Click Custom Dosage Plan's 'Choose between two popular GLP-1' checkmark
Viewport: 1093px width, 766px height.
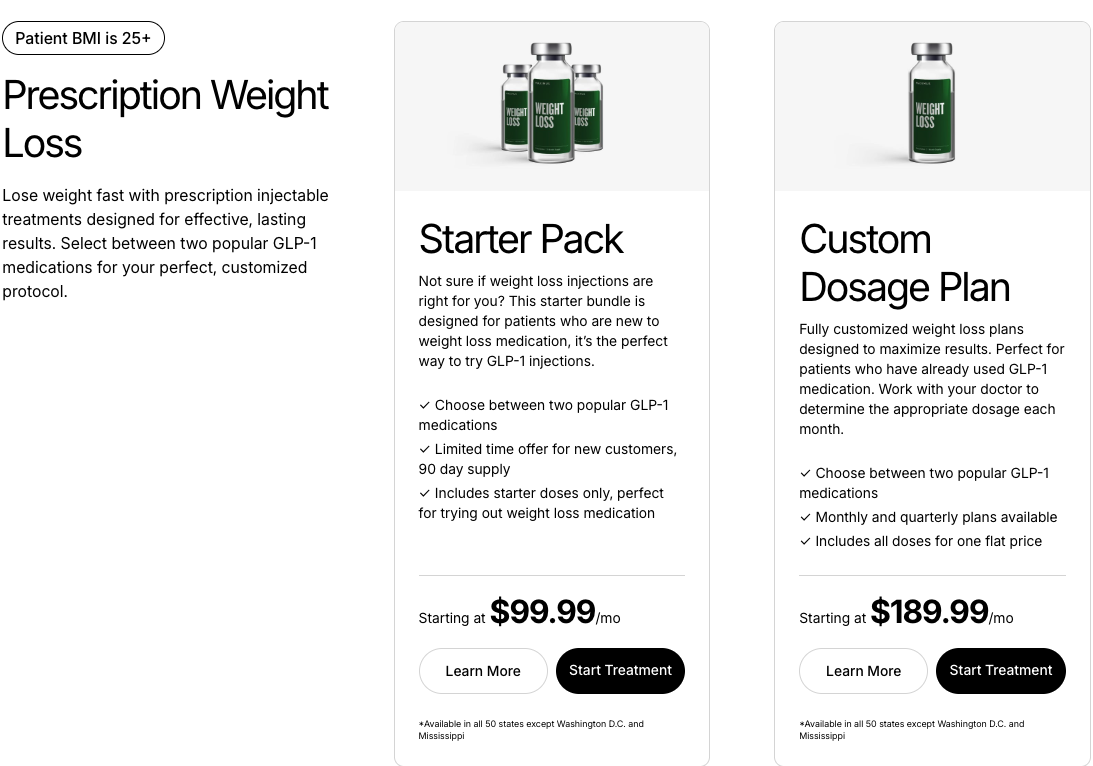805,473
